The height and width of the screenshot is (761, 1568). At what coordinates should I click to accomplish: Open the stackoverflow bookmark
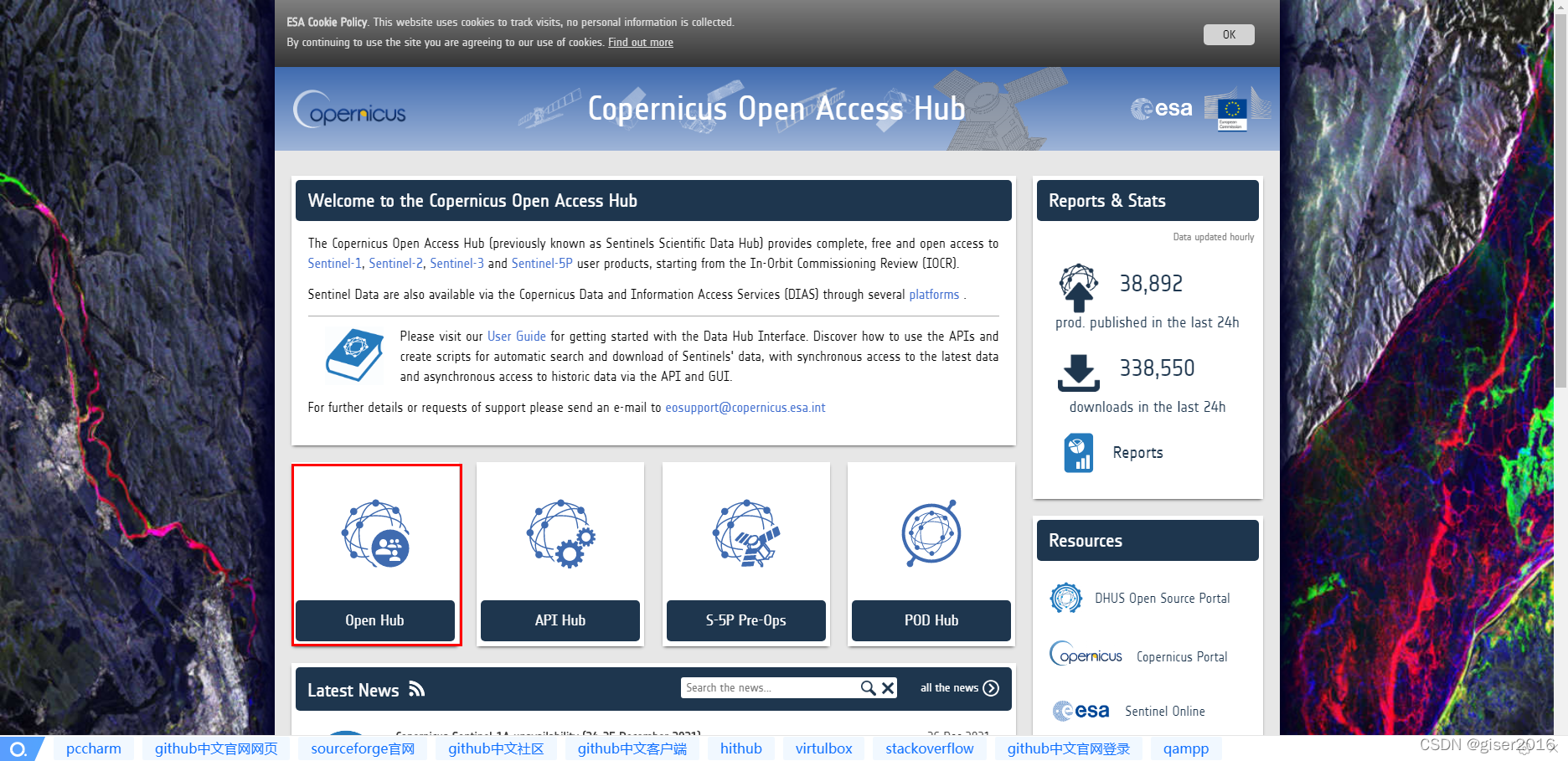(930, 748)
